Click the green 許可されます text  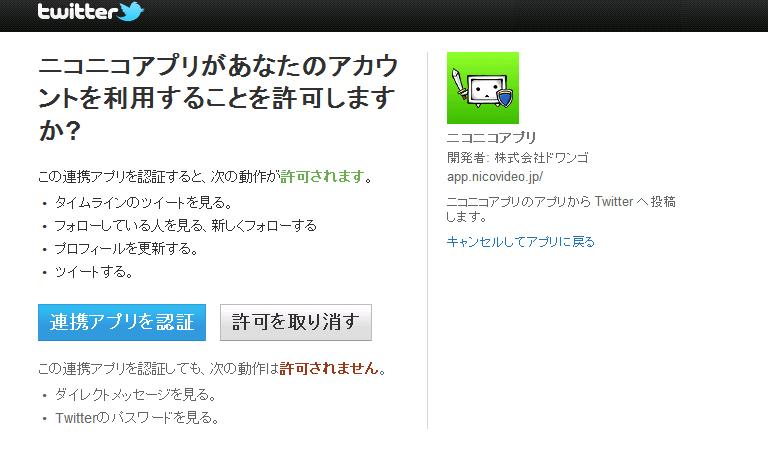pos(322,176)
